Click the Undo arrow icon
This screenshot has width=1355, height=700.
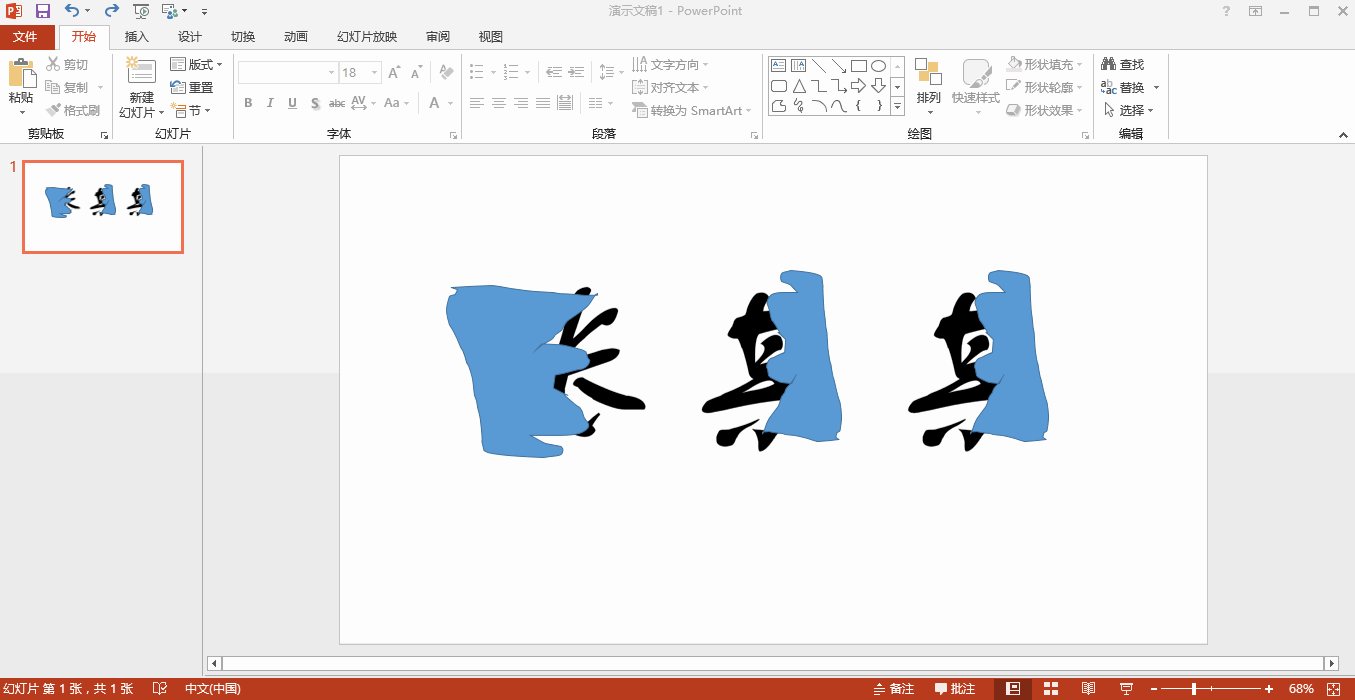(71, 11)
